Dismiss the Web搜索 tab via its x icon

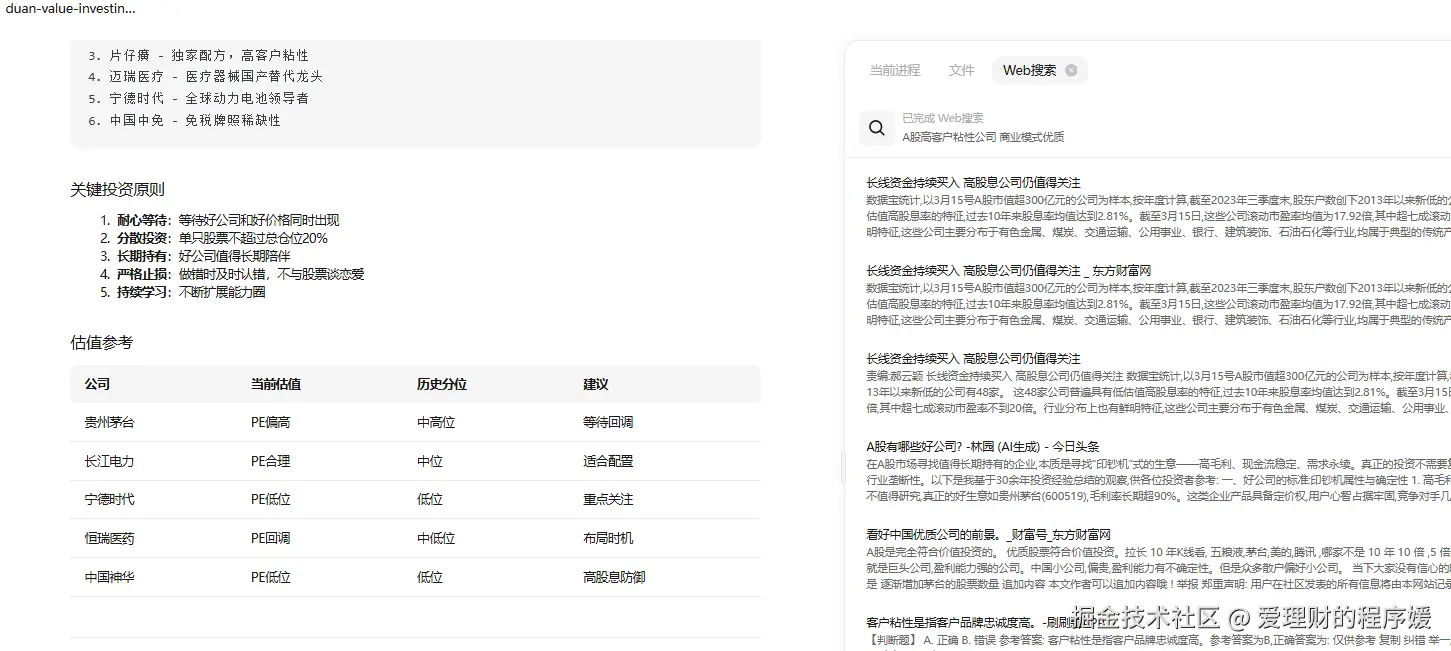point(1070,70)
